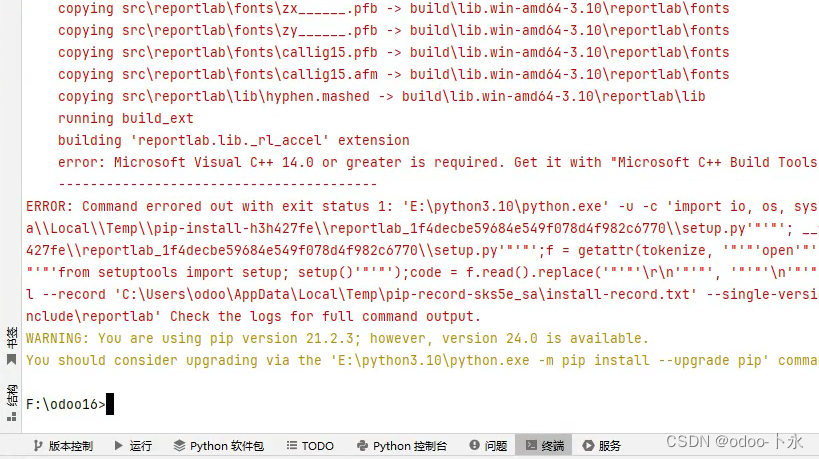Open the 问题 tool window
The width and height of the screenshot is (819, 459).
tap(488, 445)
